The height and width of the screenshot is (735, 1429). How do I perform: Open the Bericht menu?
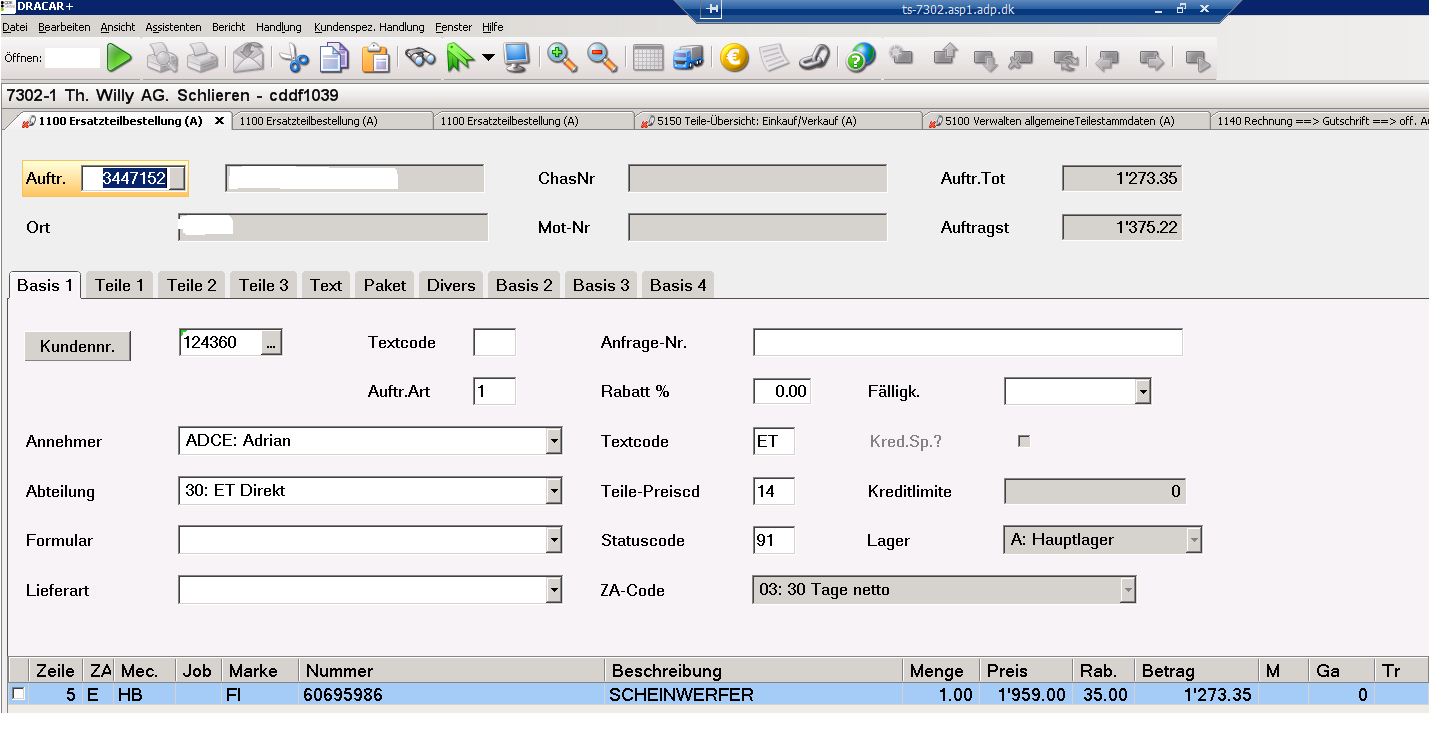point(228,27)
